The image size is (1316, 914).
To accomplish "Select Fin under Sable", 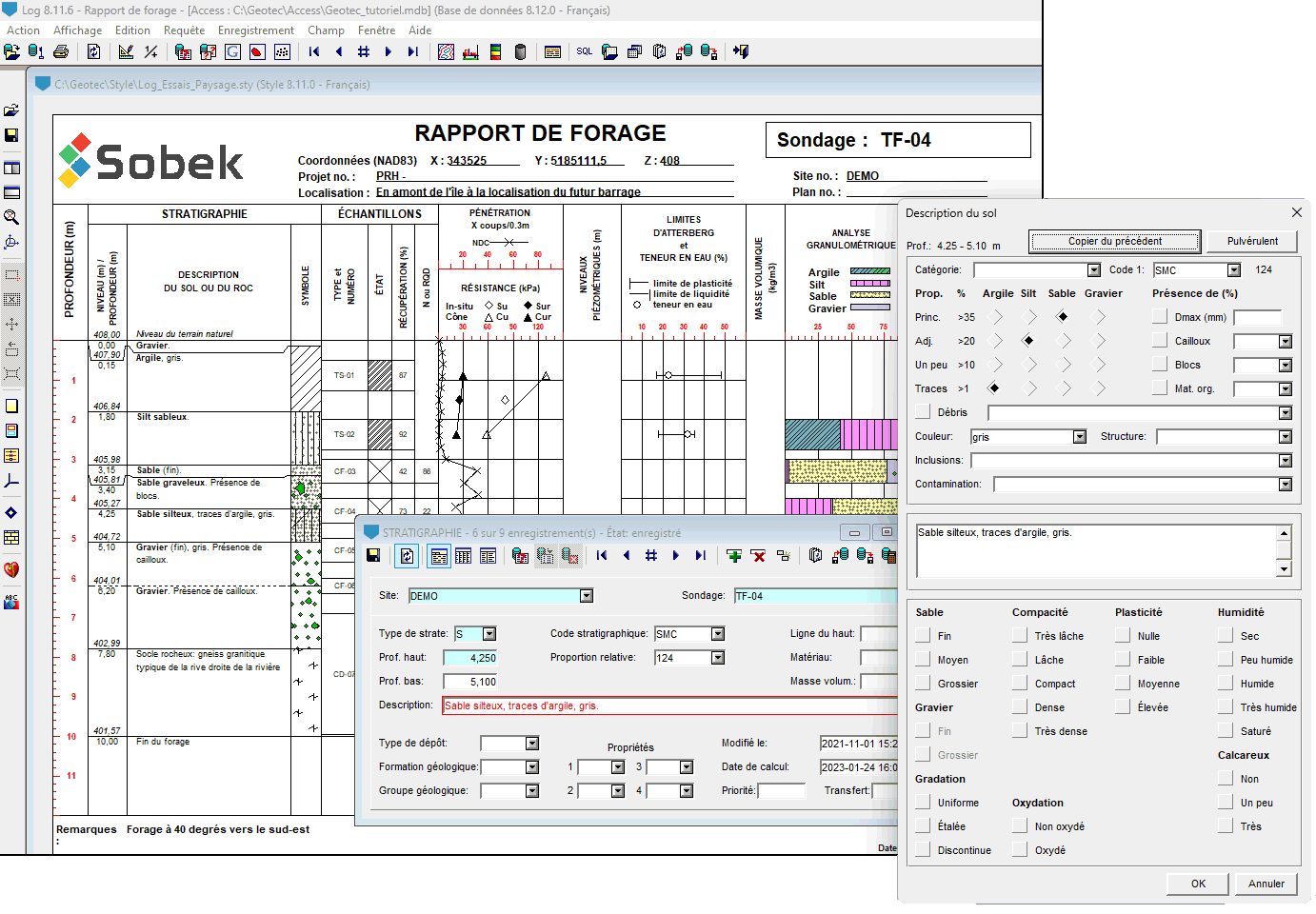I will pos(923,636).
